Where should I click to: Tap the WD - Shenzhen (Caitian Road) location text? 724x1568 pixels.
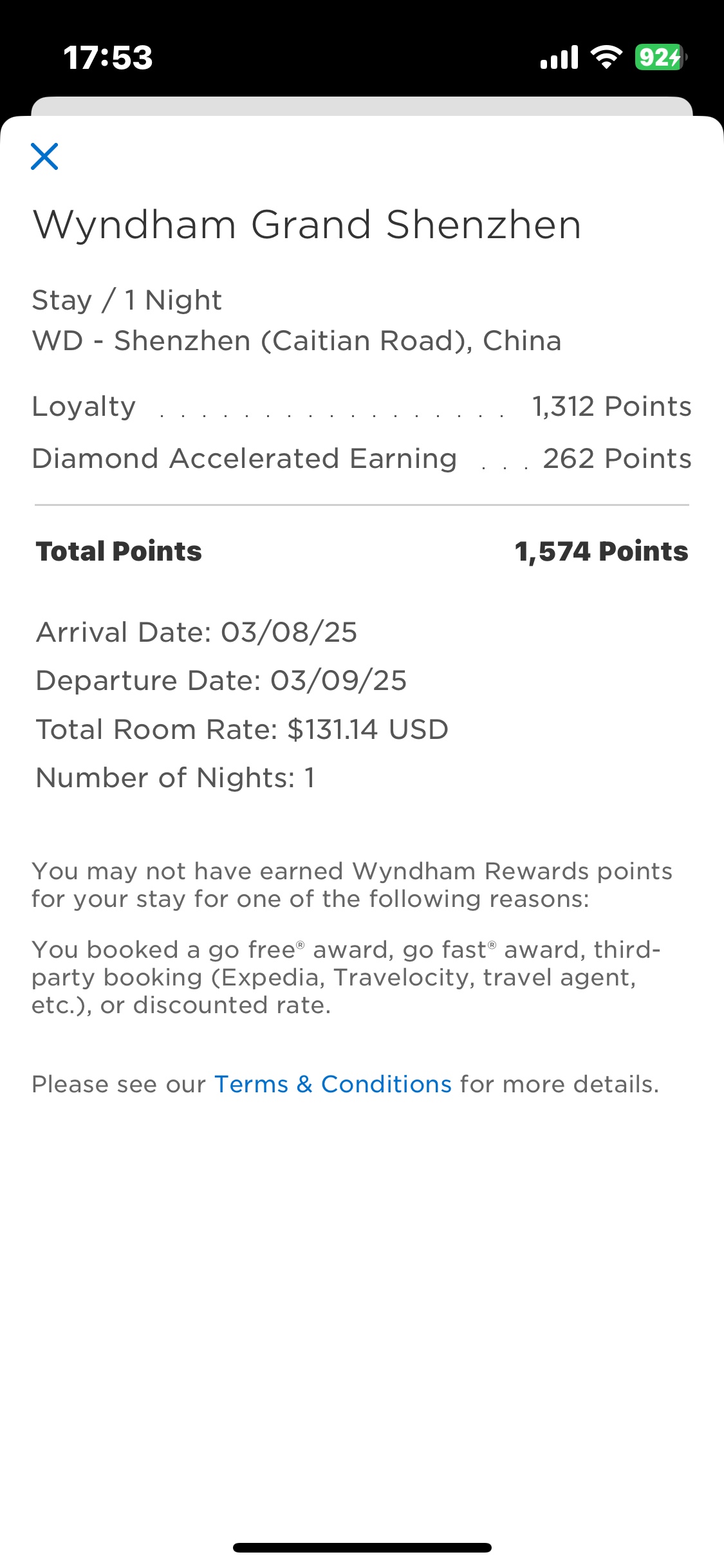point(297,341)
